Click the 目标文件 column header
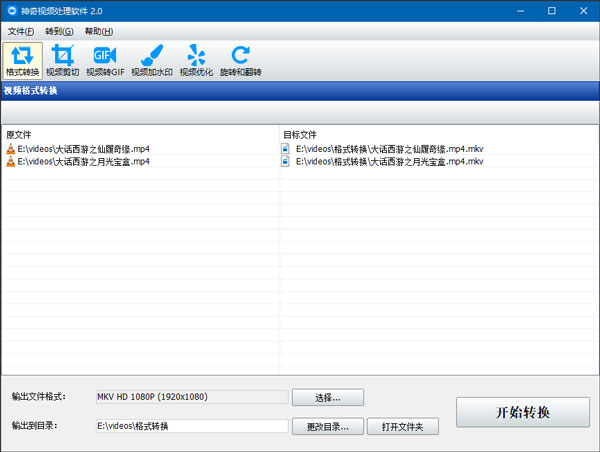 [x=300, y=135]
